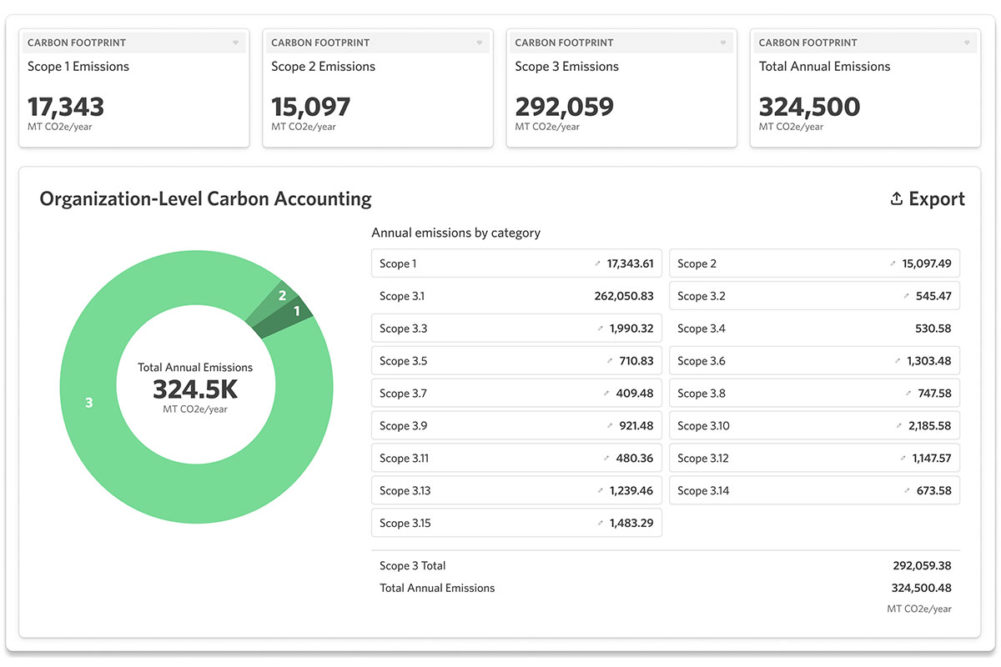Expand the Total Annual Emissions card dropdown
1001x667 pixels.
click(x=967, y=43)
